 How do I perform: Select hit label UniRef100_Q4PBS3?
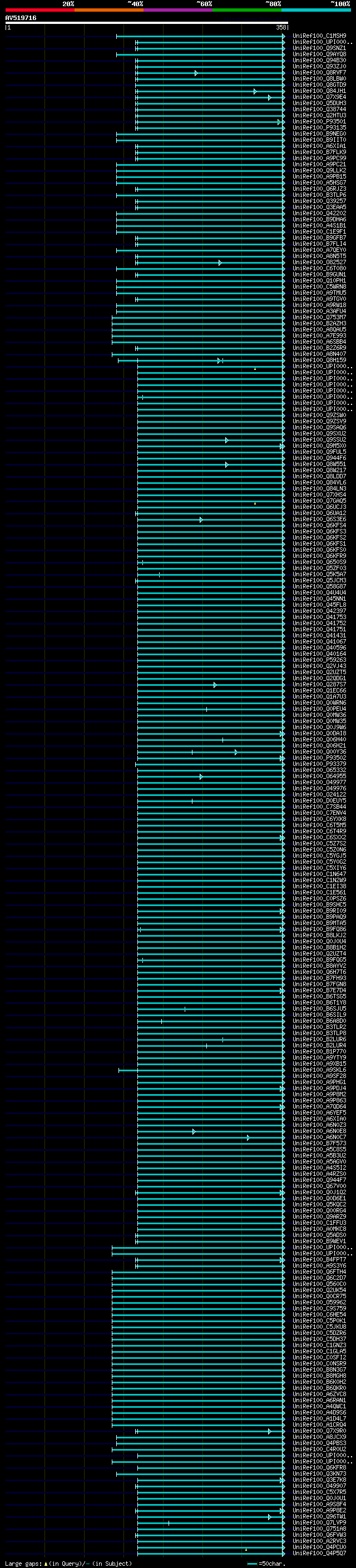319,1443
